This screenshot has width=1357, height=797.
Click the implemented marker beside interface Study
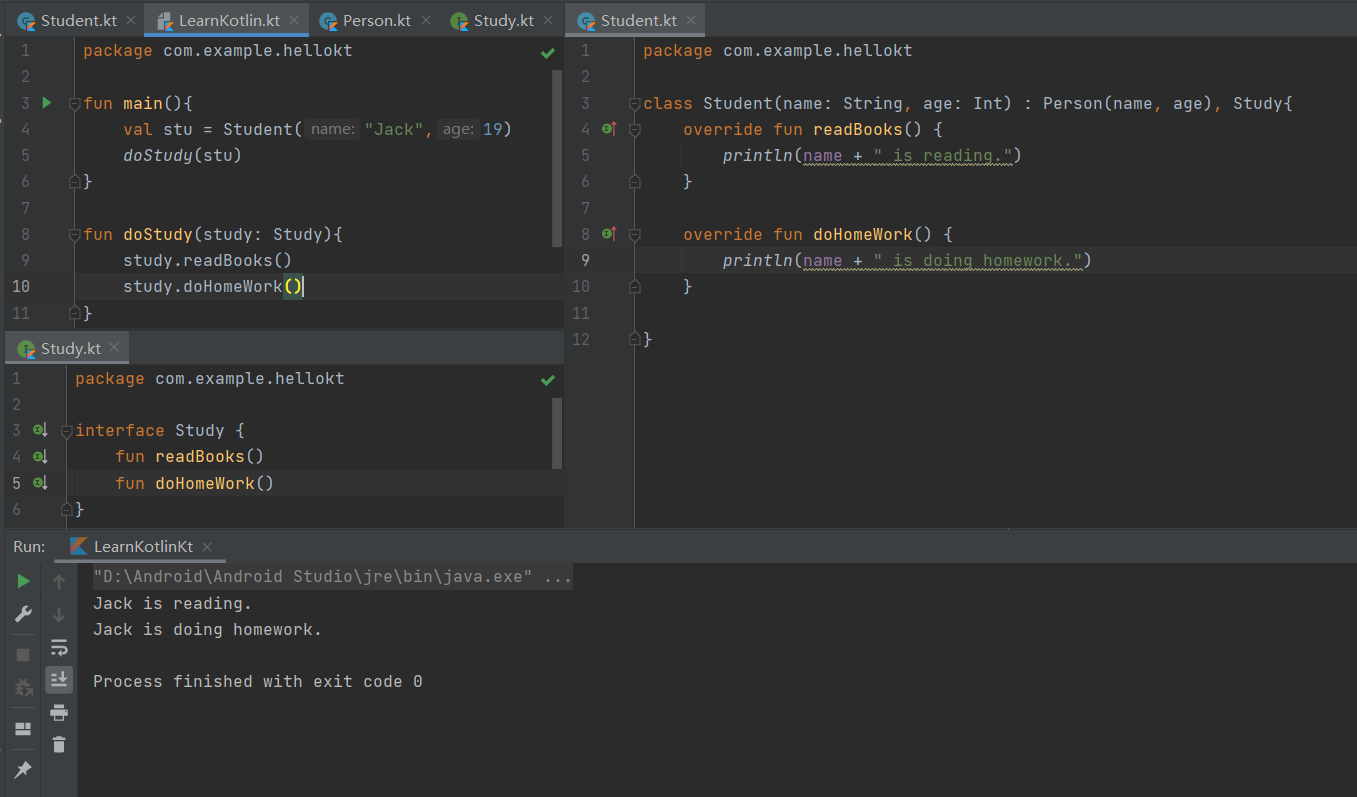(40, 430)
